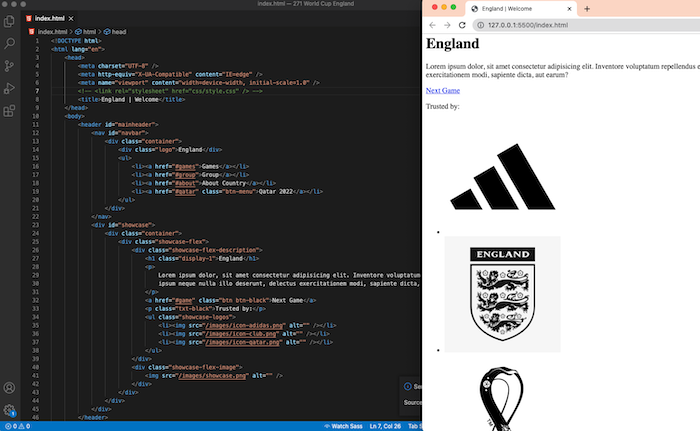Reload the browser page

[462, 25]
